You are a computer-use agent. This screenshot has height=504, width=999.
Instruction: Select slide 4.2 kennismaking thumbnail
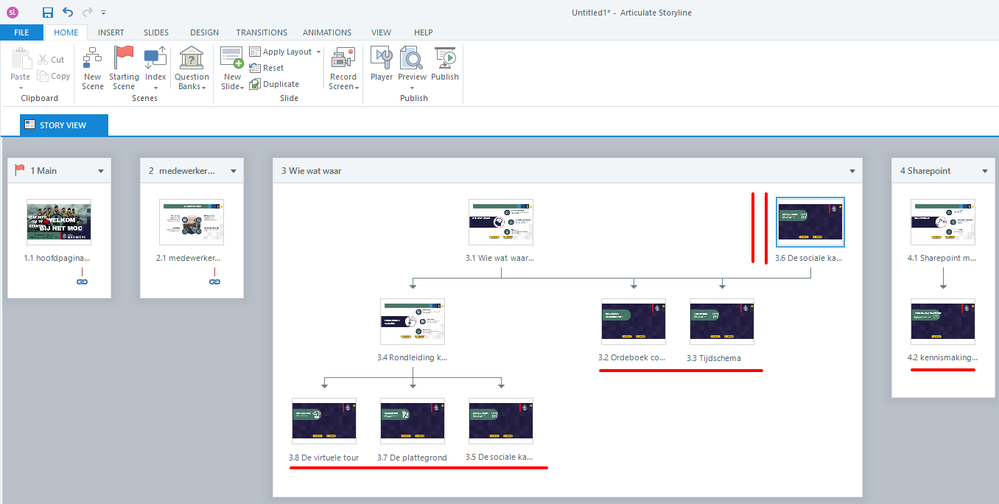point(943,321)
